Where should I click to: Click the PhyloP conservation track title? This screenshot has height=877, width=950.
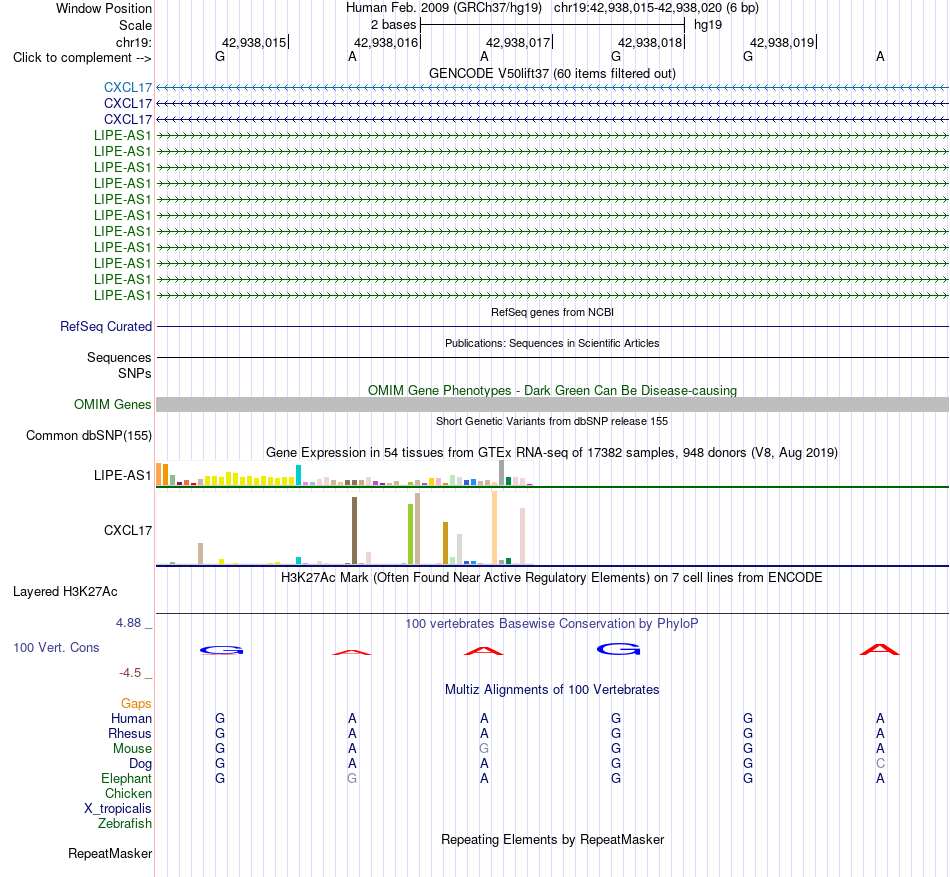tap(552, 623)
